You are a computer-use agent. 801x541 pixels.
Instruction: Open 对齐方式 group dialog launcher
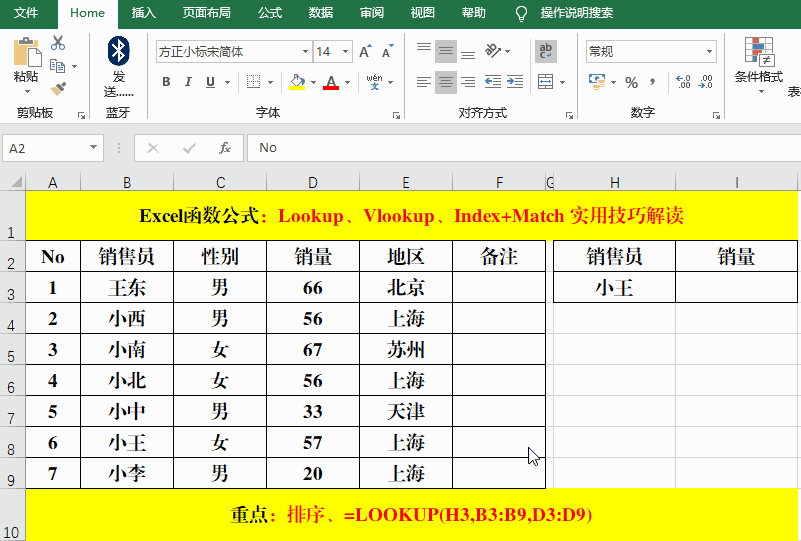click(x=569, y=115)
